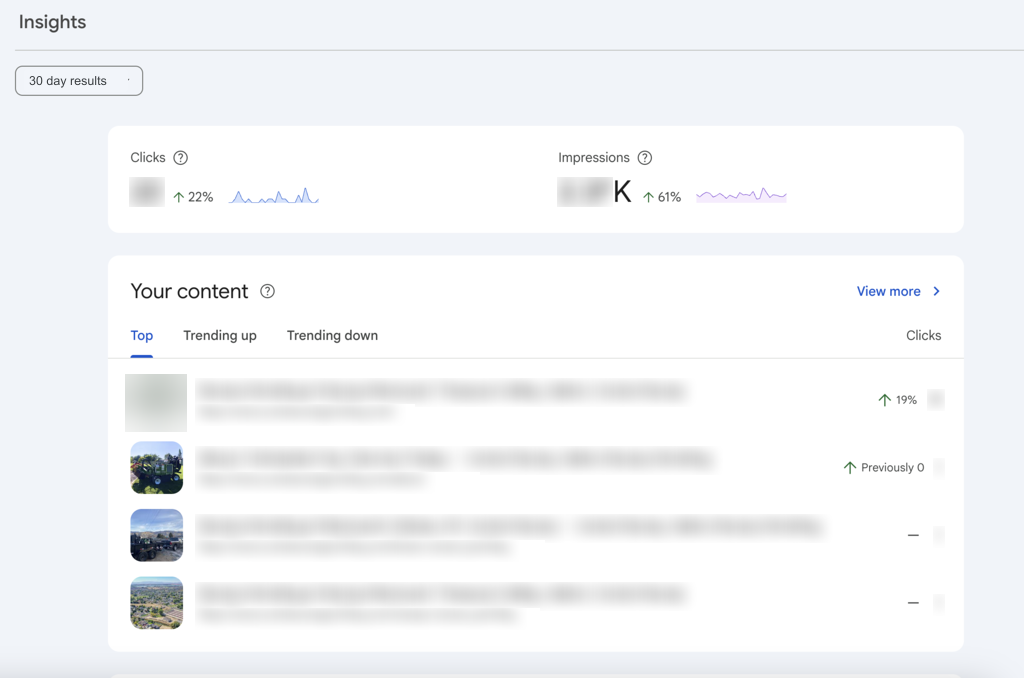Click the Your content heading

pyautogui.click(x=189, y=291)
